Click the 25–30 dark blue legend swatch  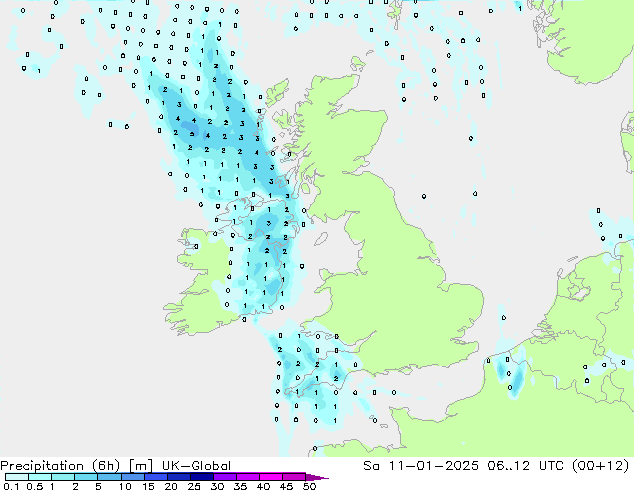click(x=202, y=477)
